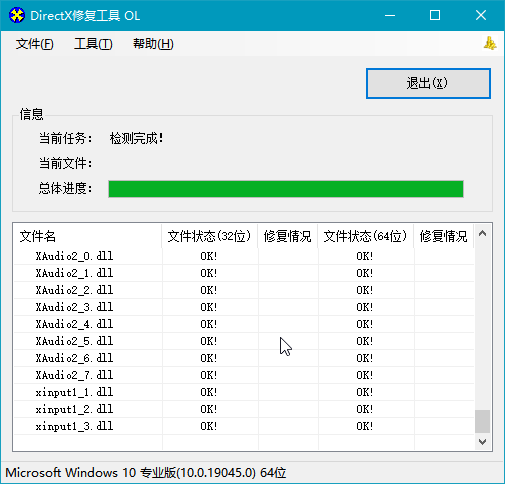
Task: Click the 当前文件 label
Action: [66, 163]
